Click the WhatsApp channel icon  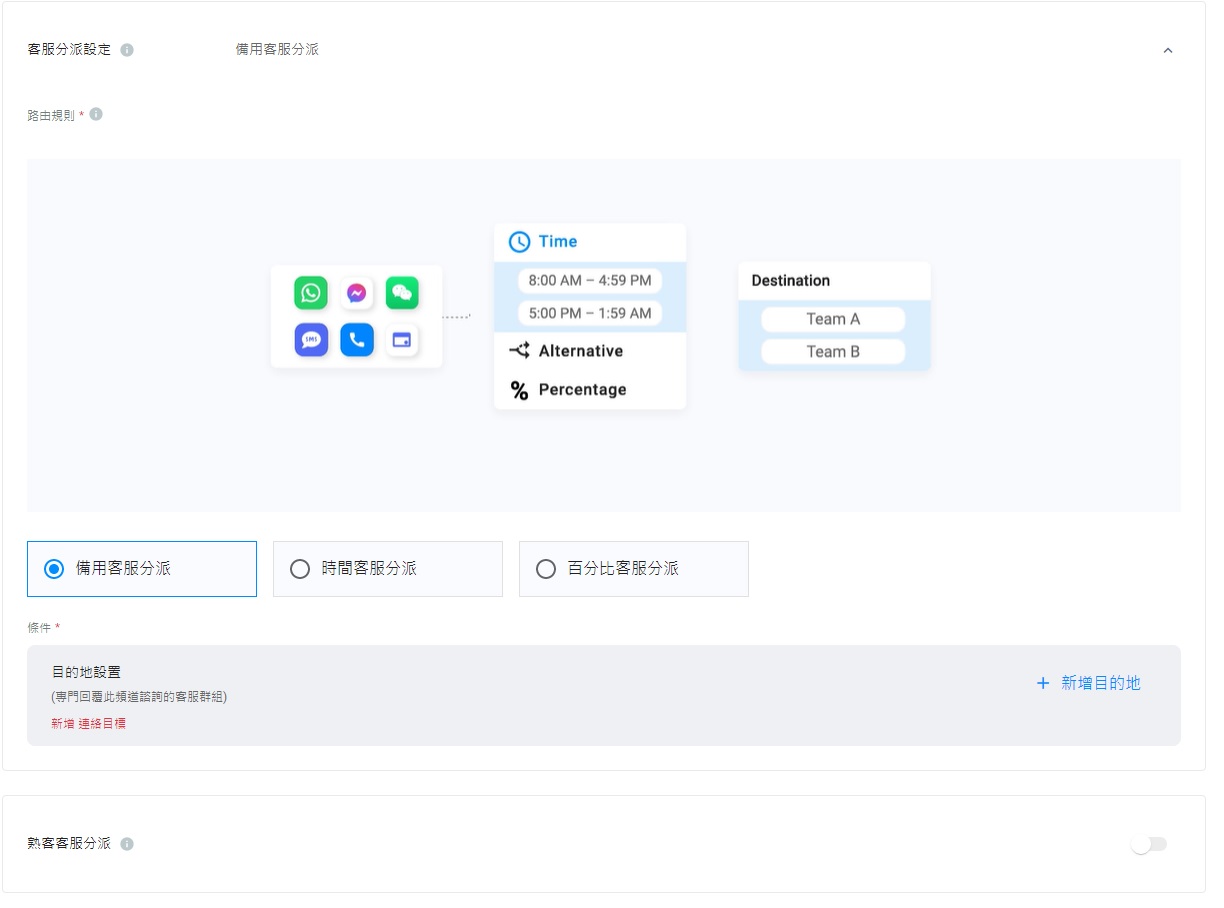point(311,293)
